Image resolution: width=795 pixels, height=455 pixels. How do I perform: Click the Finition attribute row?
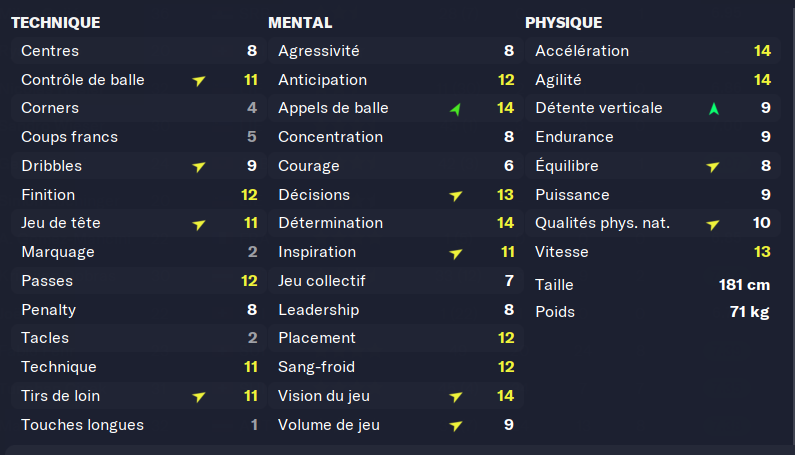click(x=138, y=195)
